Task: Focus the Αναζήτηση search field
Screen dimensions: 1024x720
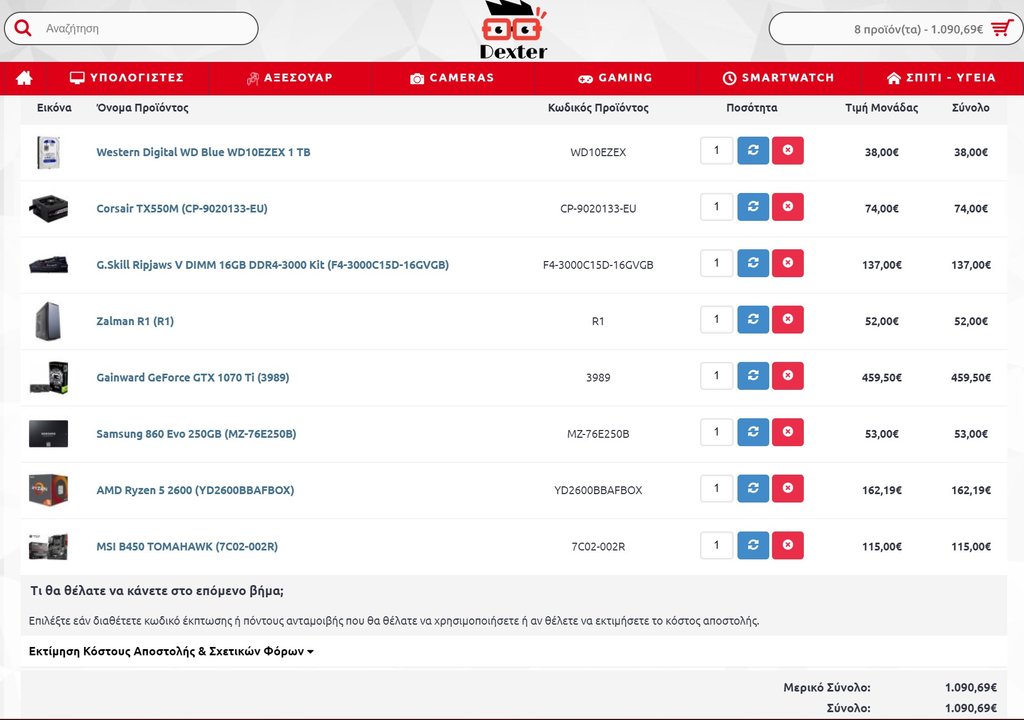Action: (131, 29)
